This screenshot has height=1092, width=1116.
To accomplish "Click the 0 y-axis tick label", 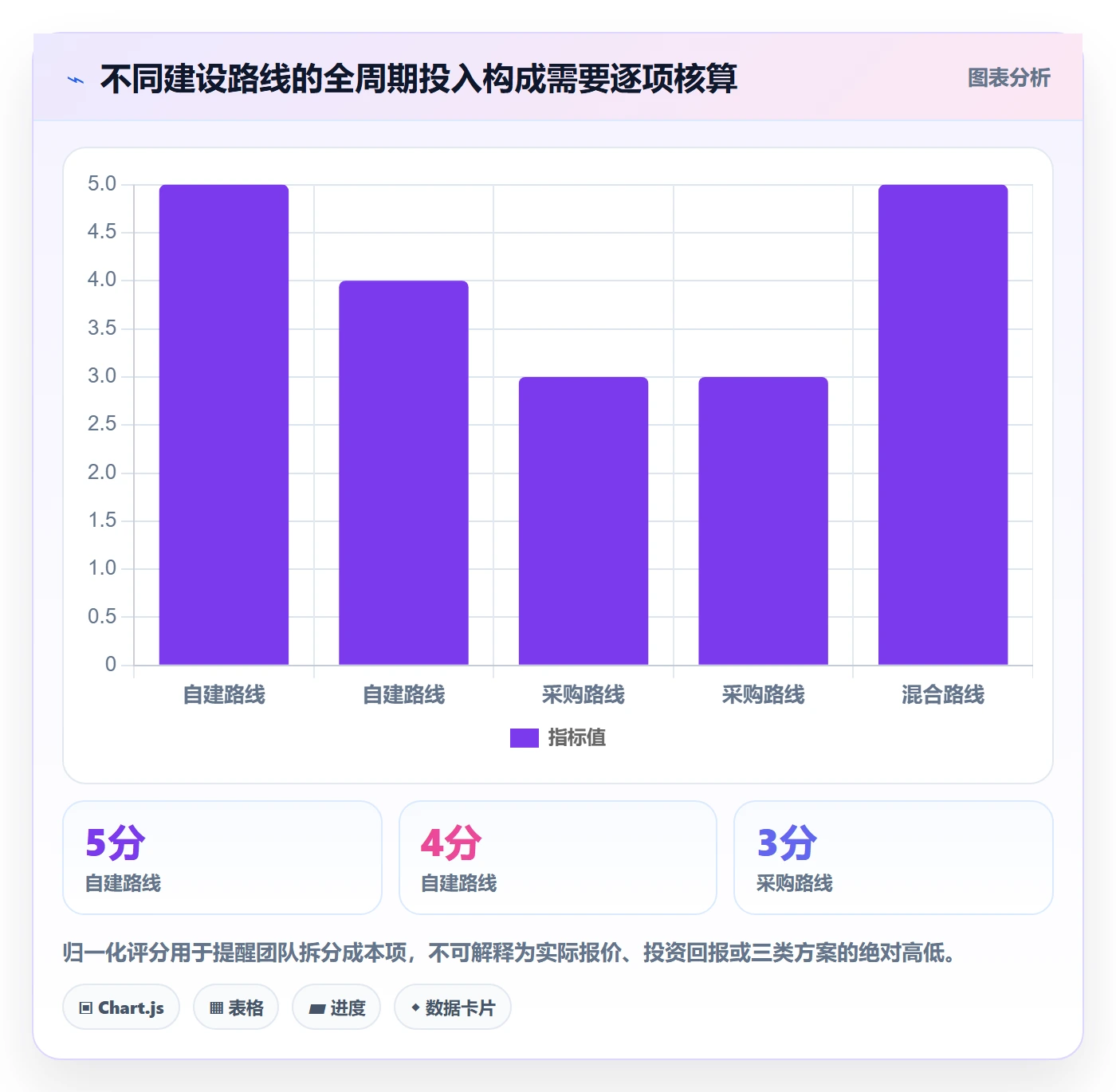I will click(x=111, y=664).
